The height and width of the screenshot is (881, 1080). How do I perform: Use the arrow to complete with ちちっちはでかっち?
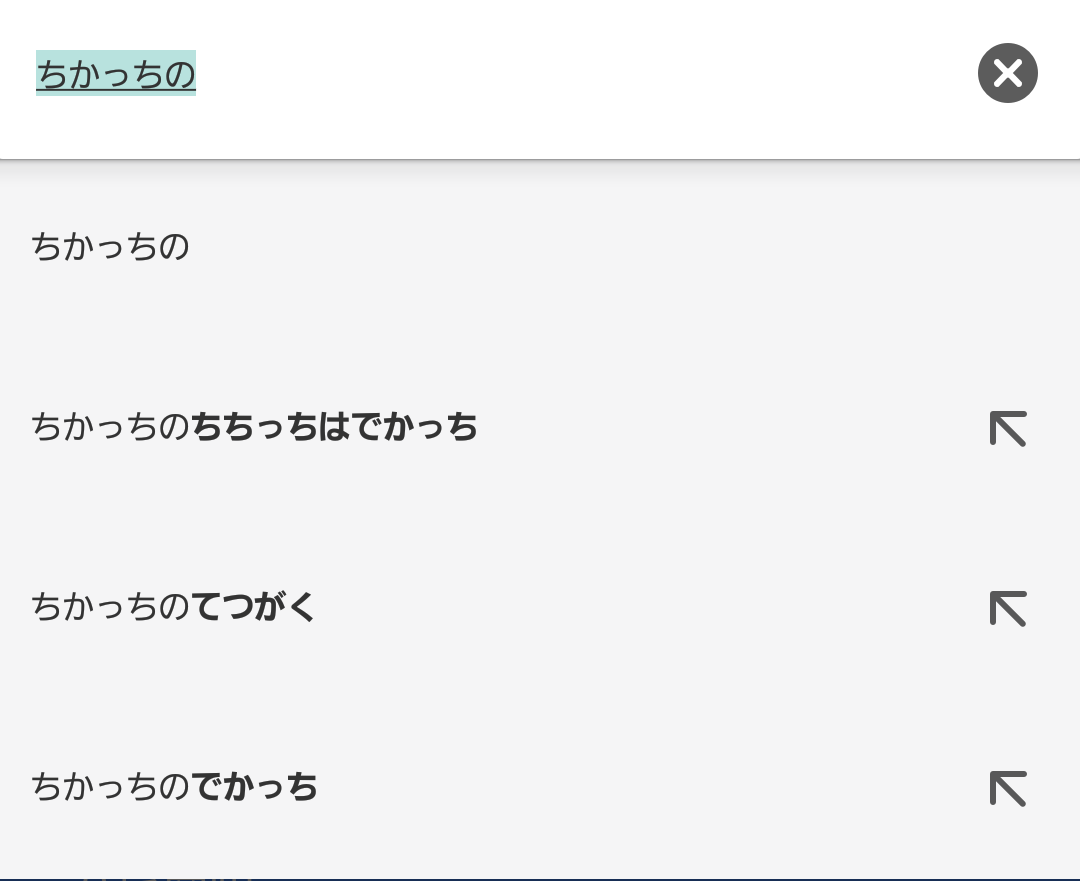coord(1008,428)
